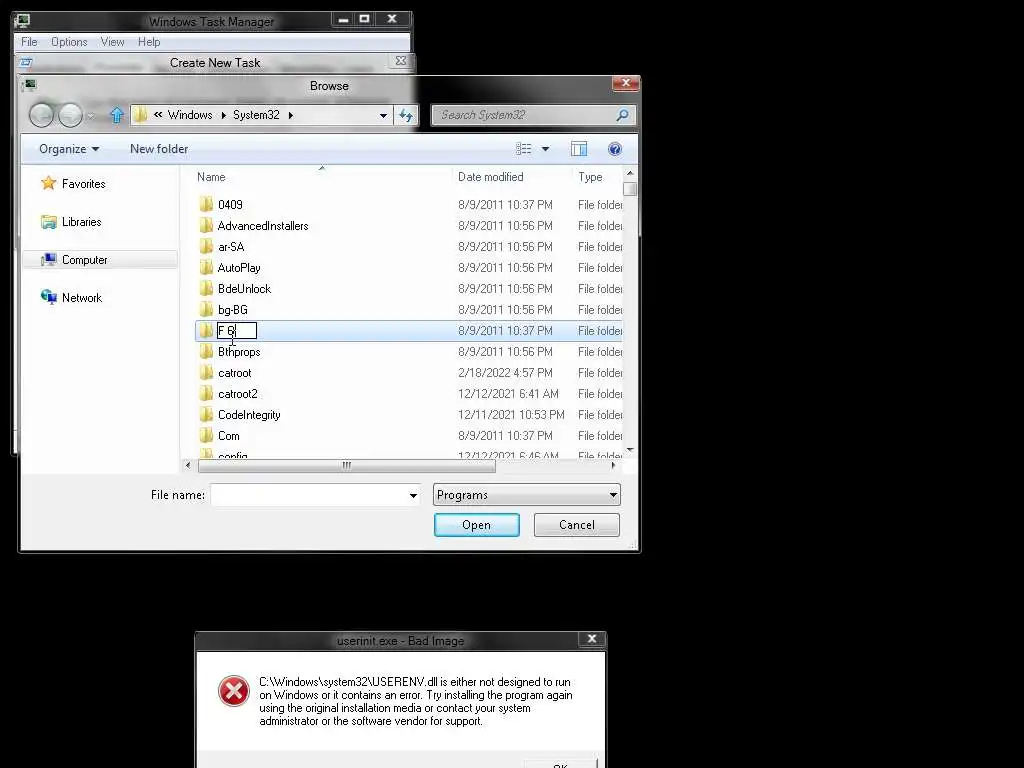Open the File name history dropdown
Image resolution: width=1024 pixels, height=768 pixels.
pos(413,496)
